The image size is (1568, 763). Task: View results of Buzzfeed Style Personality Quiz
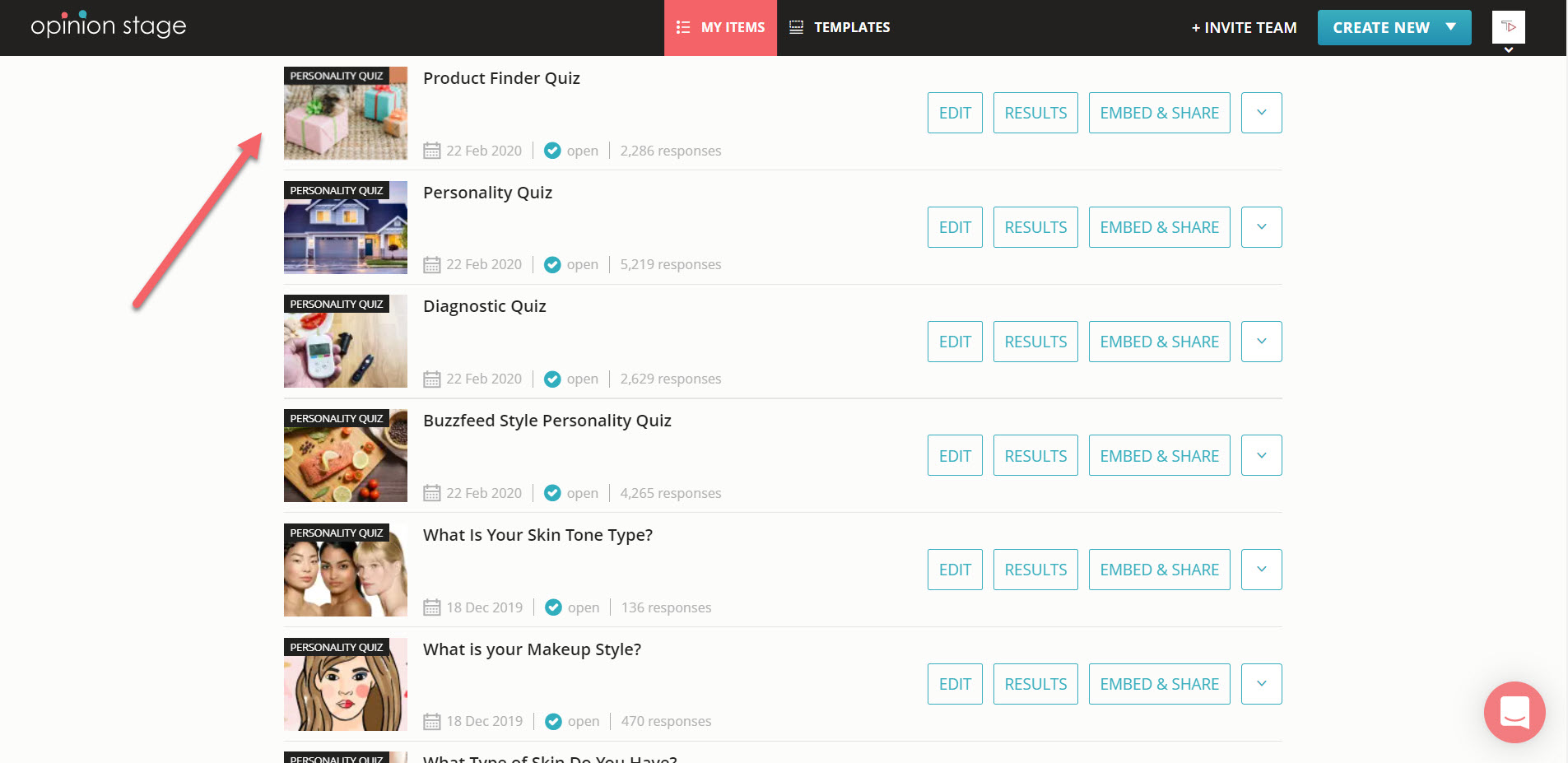[x=1035, y=455]
